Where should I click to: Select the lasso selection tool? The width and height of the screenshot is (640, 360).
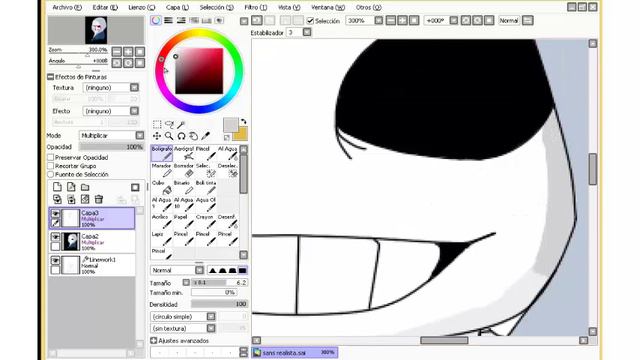coord(169,124)
